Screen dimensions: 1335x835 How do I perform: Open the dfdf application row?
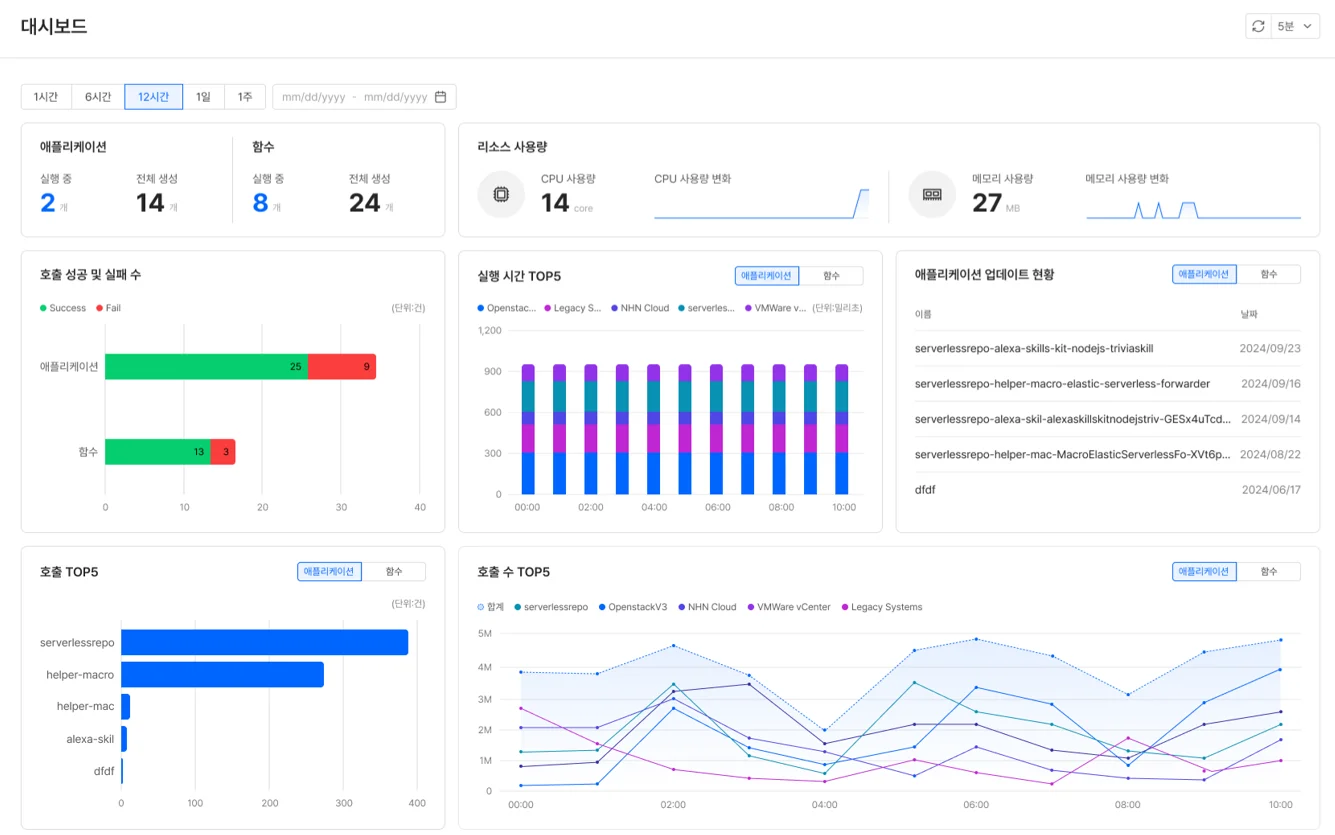click(925, 490)
